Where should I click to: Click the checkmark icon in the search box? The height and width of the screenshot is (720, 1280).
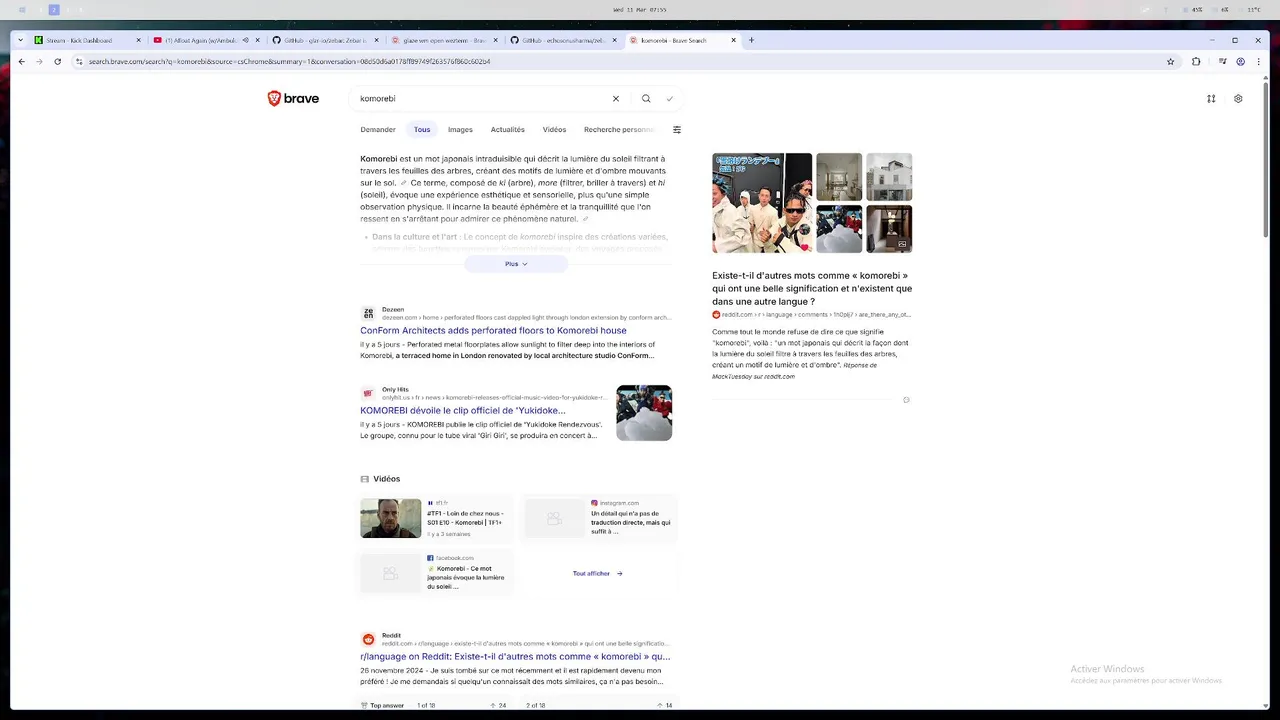click(670, 99)
